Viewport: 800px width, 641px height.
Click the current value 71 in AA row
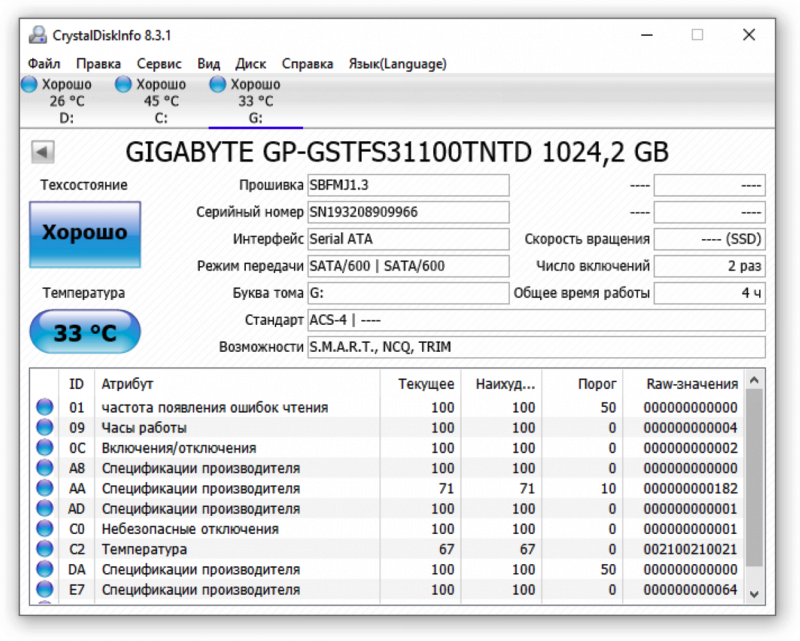pyautogui.click(x=446, y=488)
